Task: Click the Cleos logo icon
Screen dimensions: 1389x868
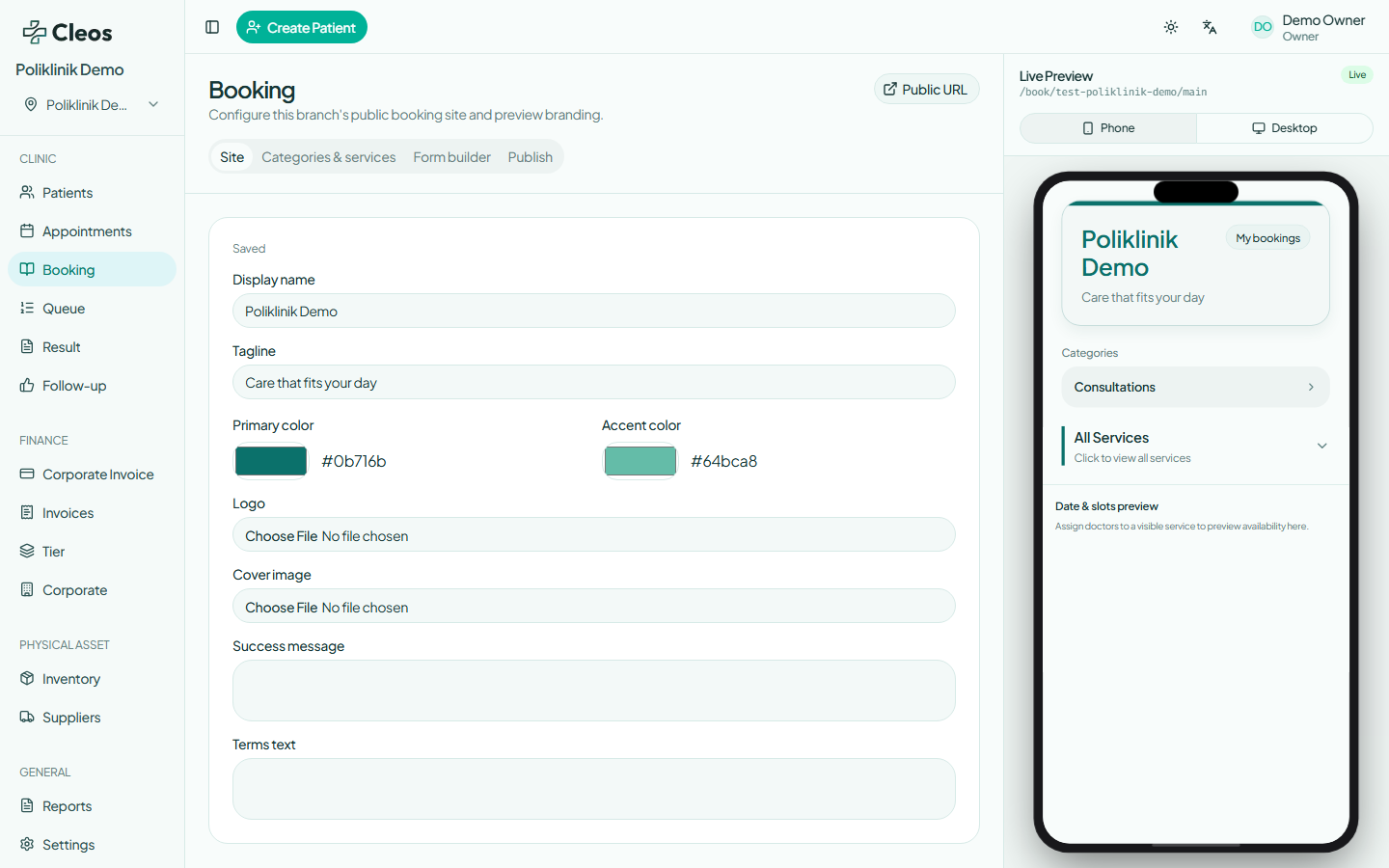Action: [35, 32]
